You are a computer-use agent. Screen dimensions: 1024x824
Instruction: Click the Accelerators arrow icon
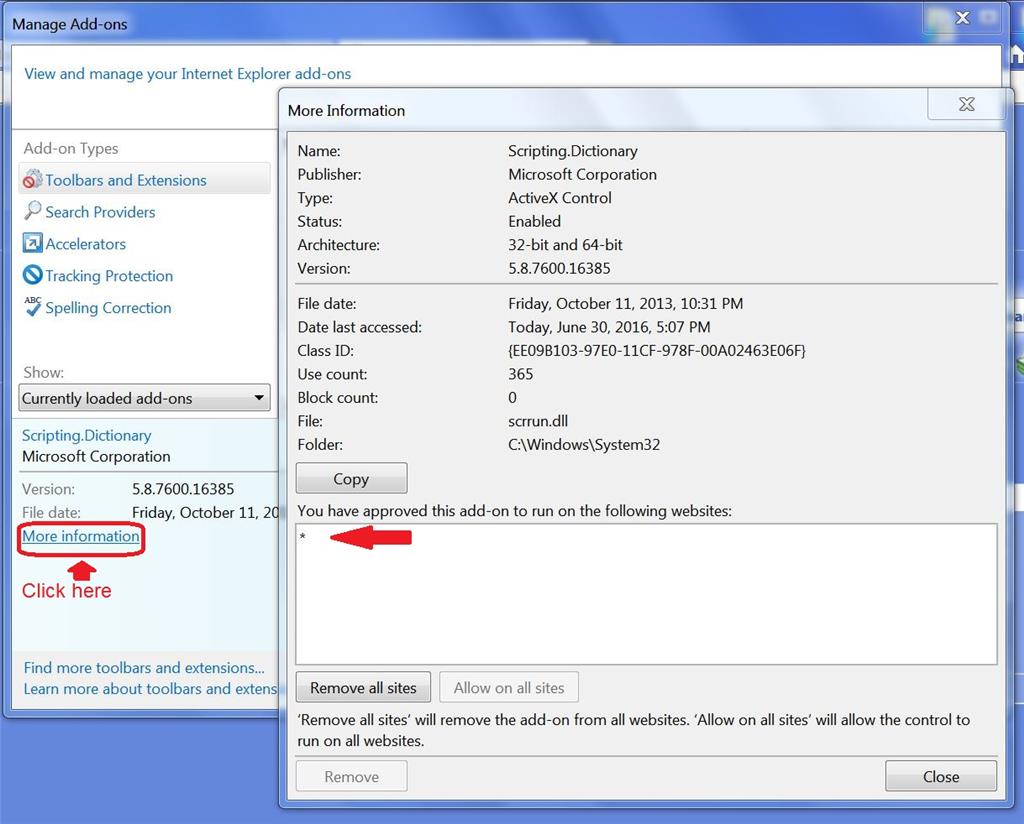coord(33,243)
